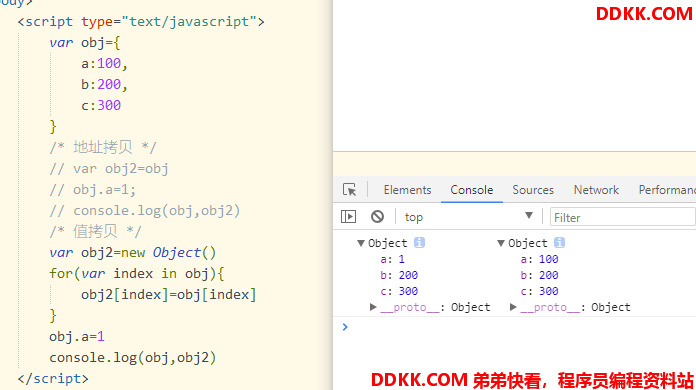Select property a: 100 in second Object

coord(539,259)
